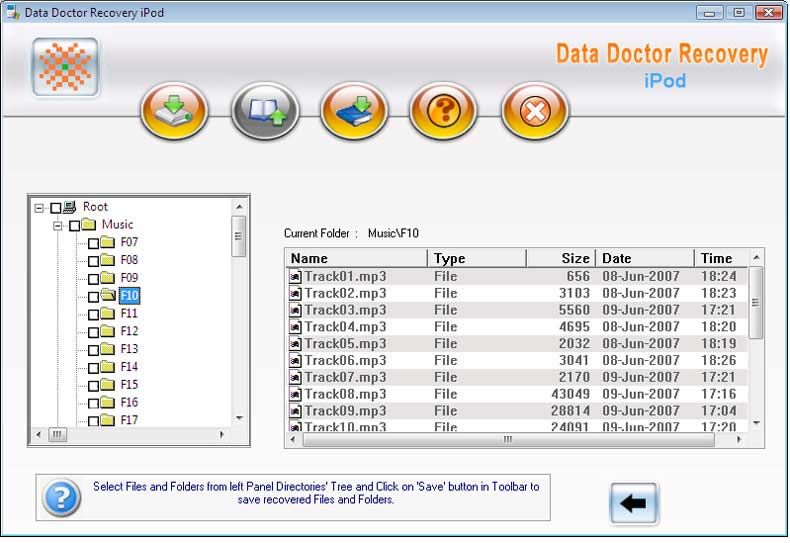Image resolution: width=790 pixels, height=543 pixels.
Task: Click the up arrow of tree scrollbar
Action: coord(239,207)
